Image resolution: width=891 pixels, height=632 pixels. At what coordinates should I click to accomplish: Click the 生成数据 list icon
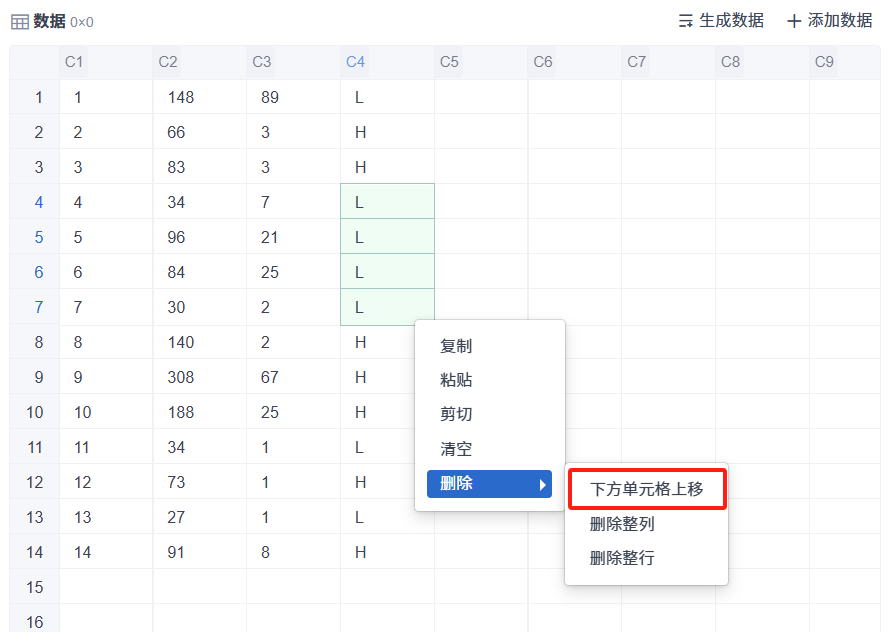pyautogui.click(x=686, y=21)
